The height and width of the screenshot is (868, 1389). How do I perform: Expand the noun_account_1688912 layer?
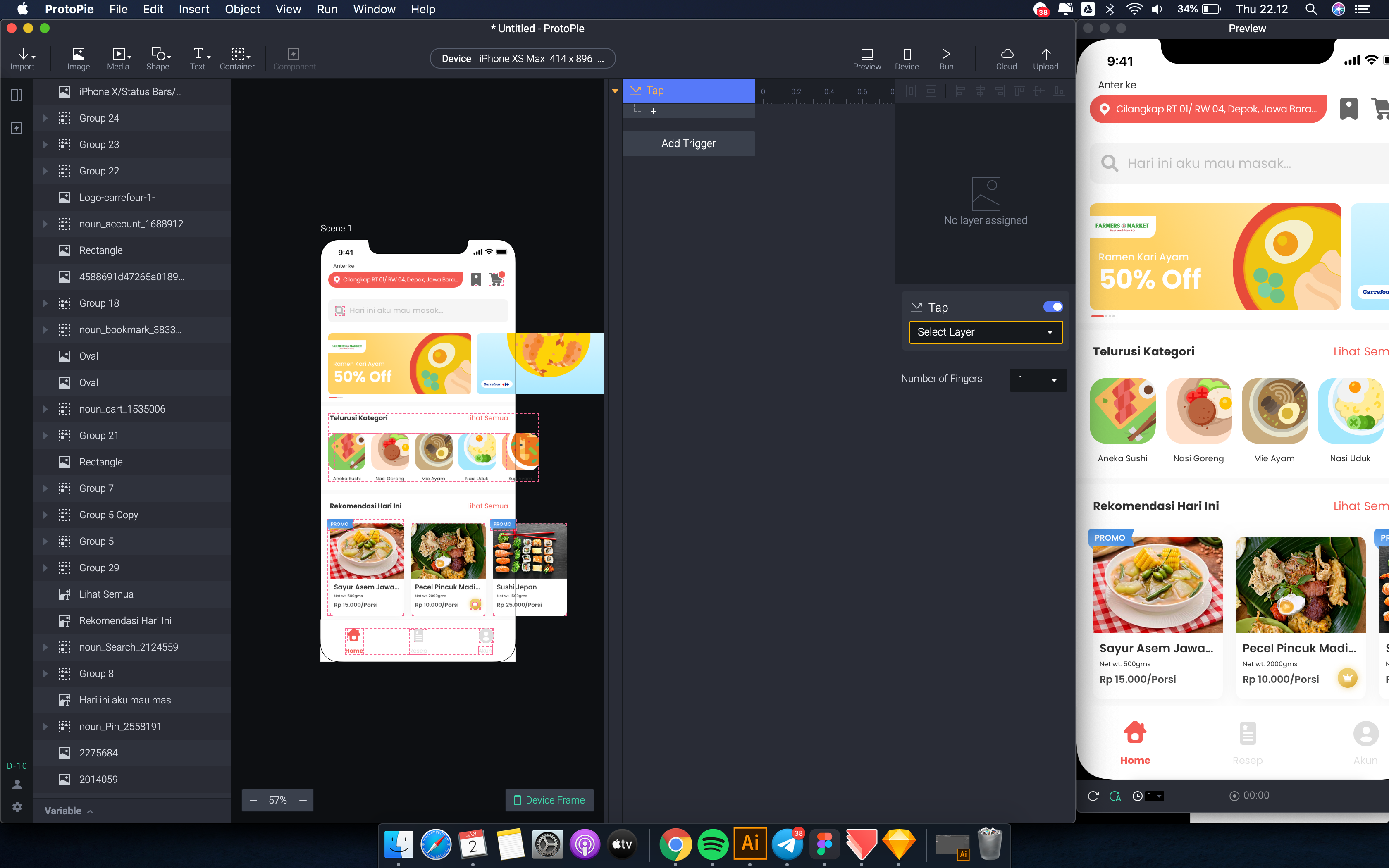click(45, 224)
